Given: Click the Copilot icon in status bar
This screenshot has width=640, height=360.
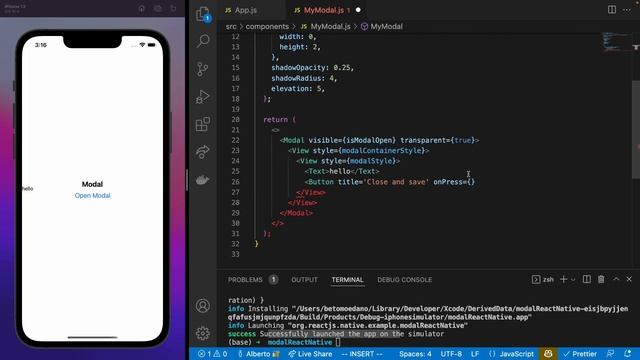Looking at the screenshot, I should pos(548,353).
